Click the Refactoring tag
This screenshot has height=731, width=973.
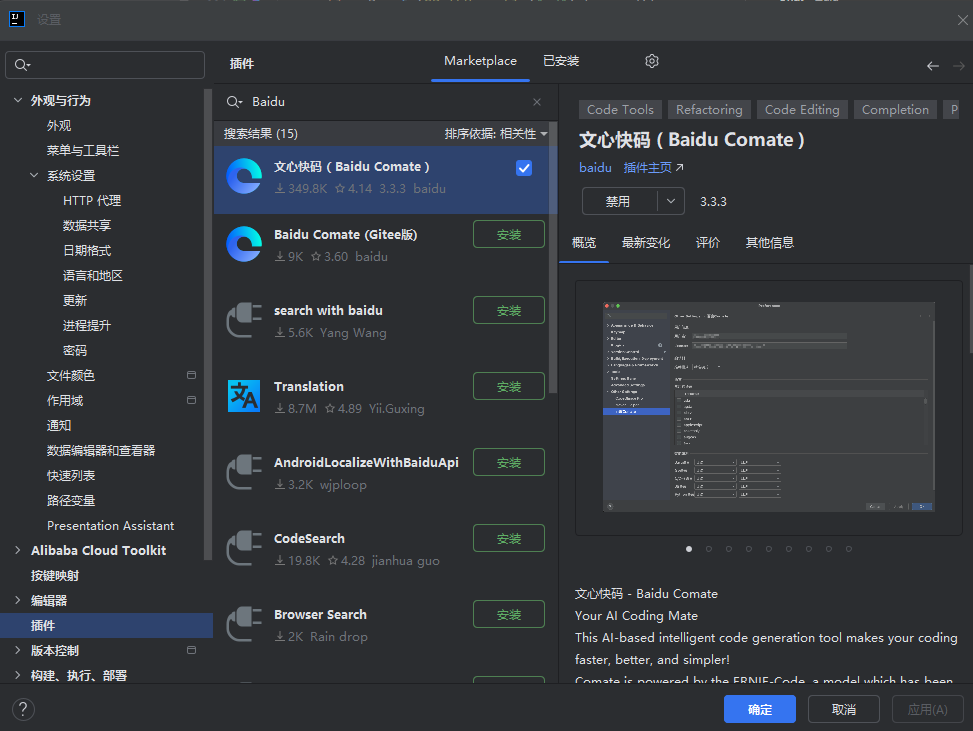pos(709,110)
